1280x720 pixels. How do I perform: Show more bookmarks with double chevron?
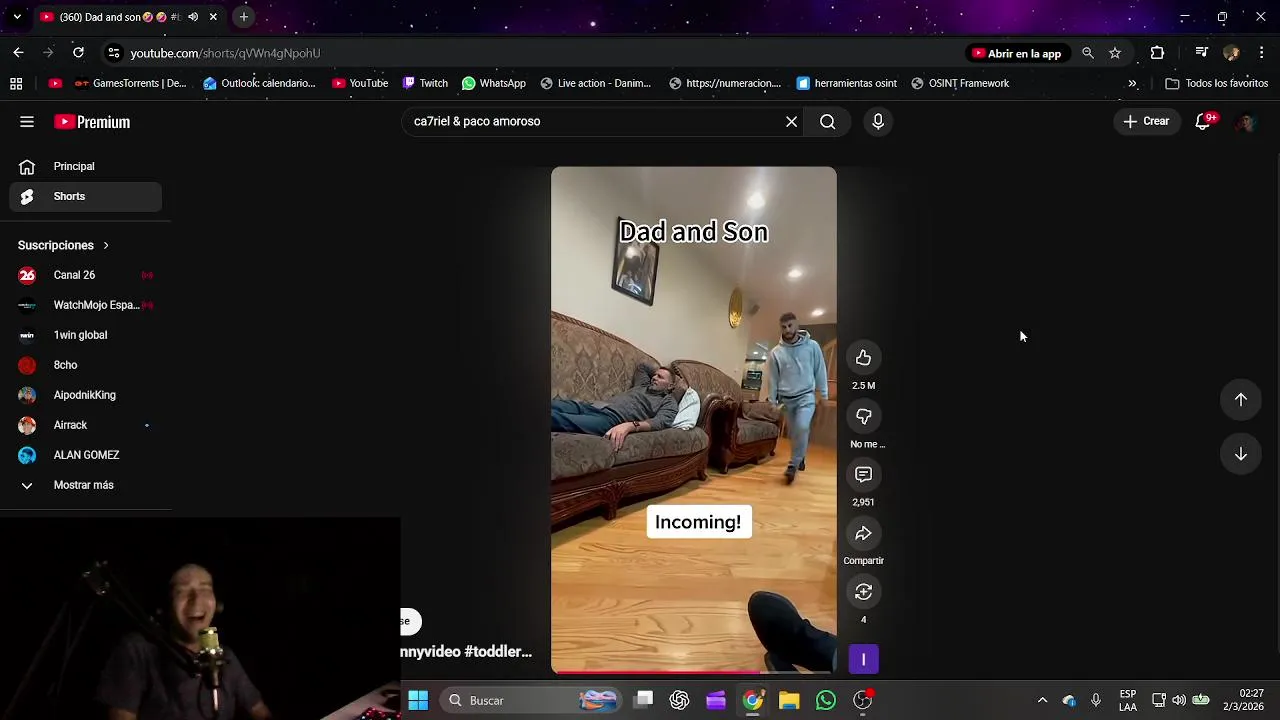click(1132, 84)
